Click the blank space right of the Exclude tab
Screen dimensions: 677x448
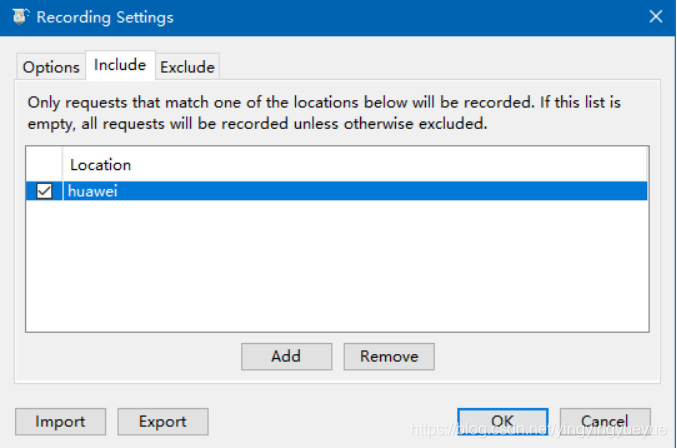440,66
